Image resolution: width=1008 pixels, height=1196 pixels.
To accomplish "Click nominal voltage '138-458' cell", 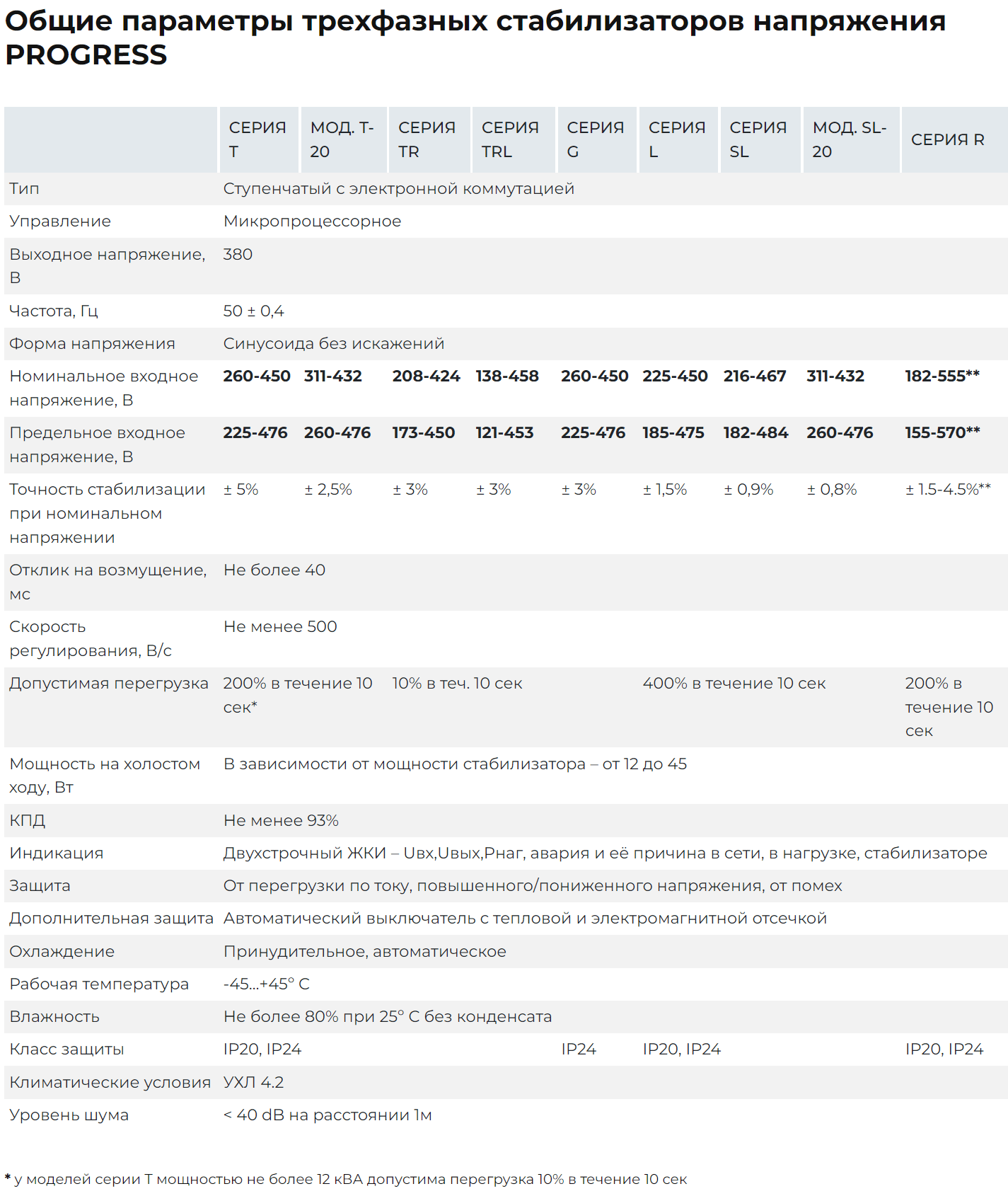I will 507,376.
